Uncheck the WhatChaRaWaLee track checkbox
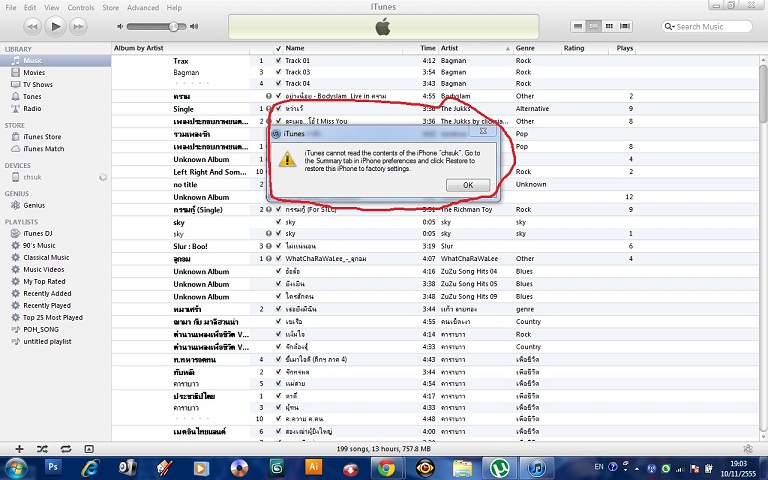 tap(278, 259)
